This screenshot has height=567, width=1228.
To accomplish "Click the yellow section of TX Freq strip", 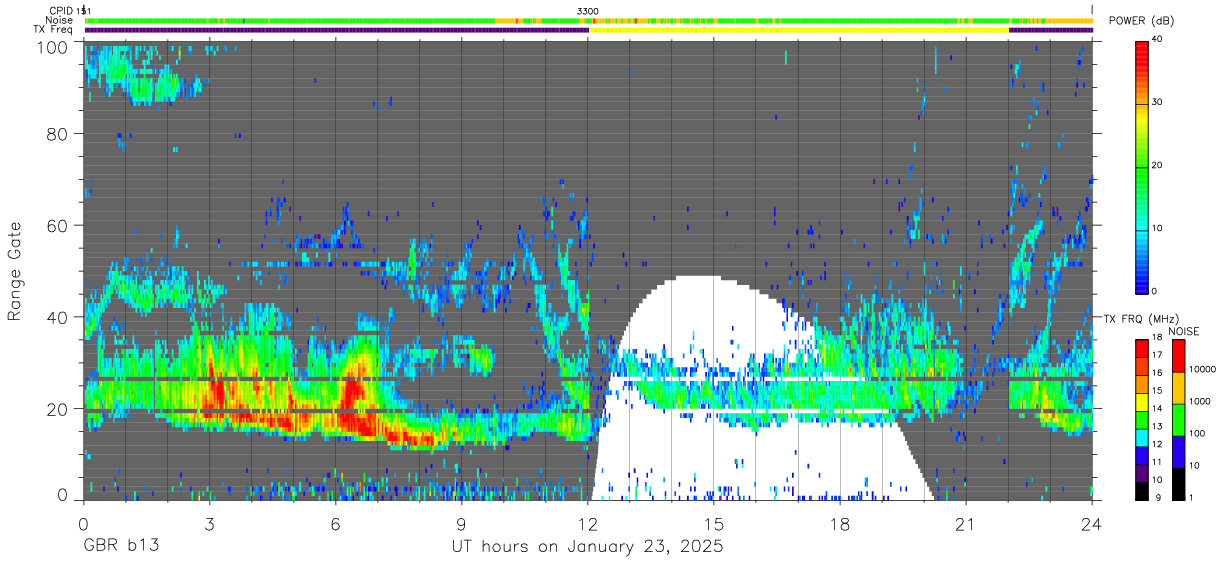I will tap(798, 30).
